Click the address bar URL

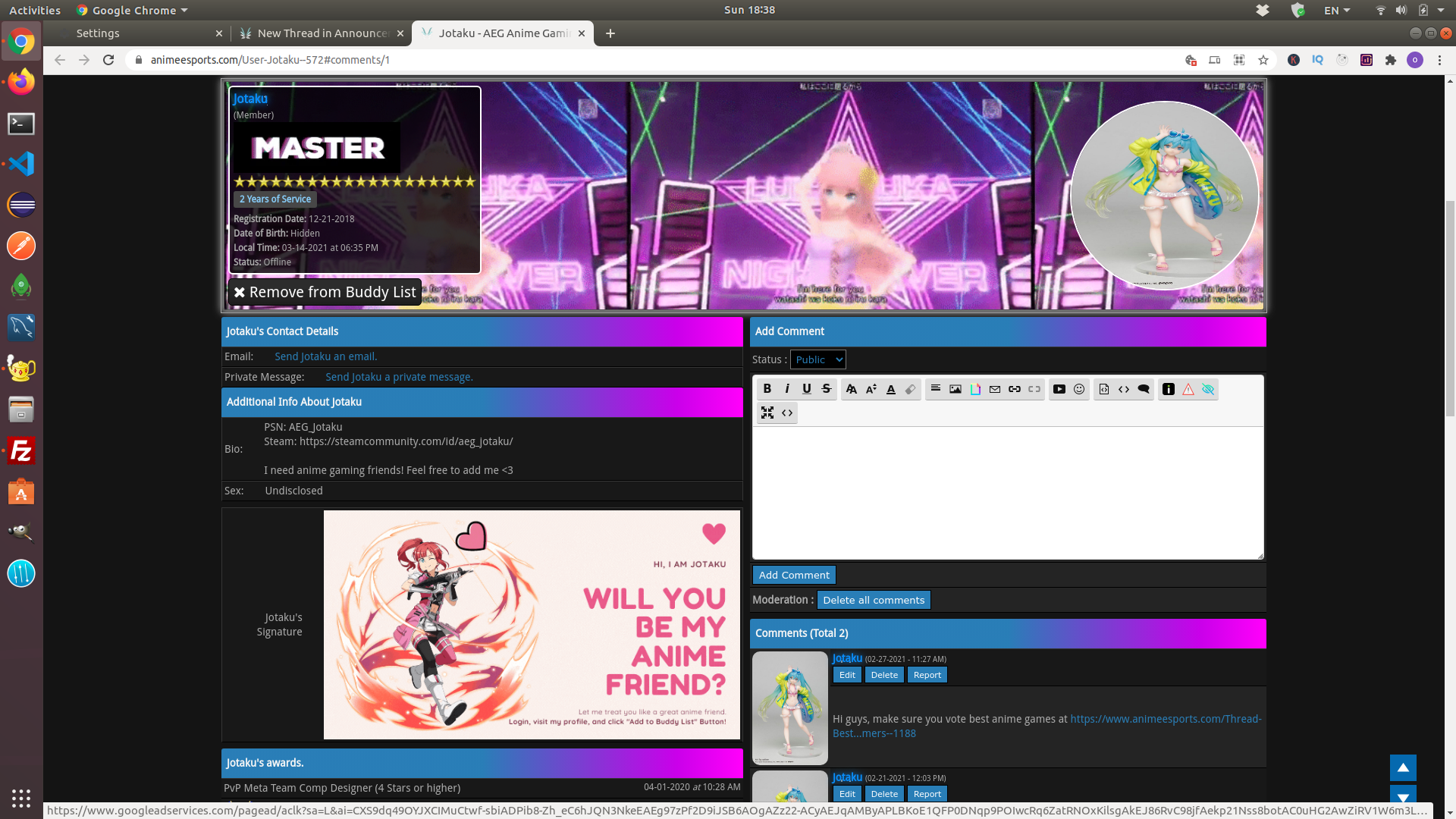(x=270, y=60)
